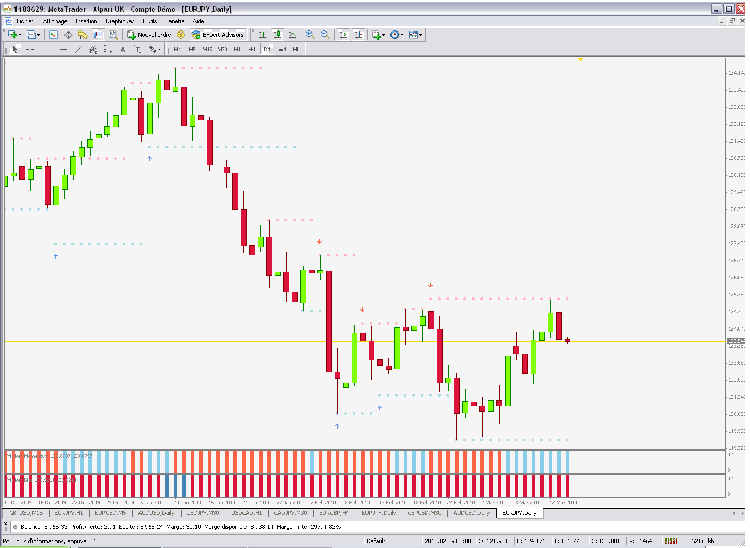Select the arrows drawing tool
The width and height of the screenshot is (750, 548).
(152, 49)
